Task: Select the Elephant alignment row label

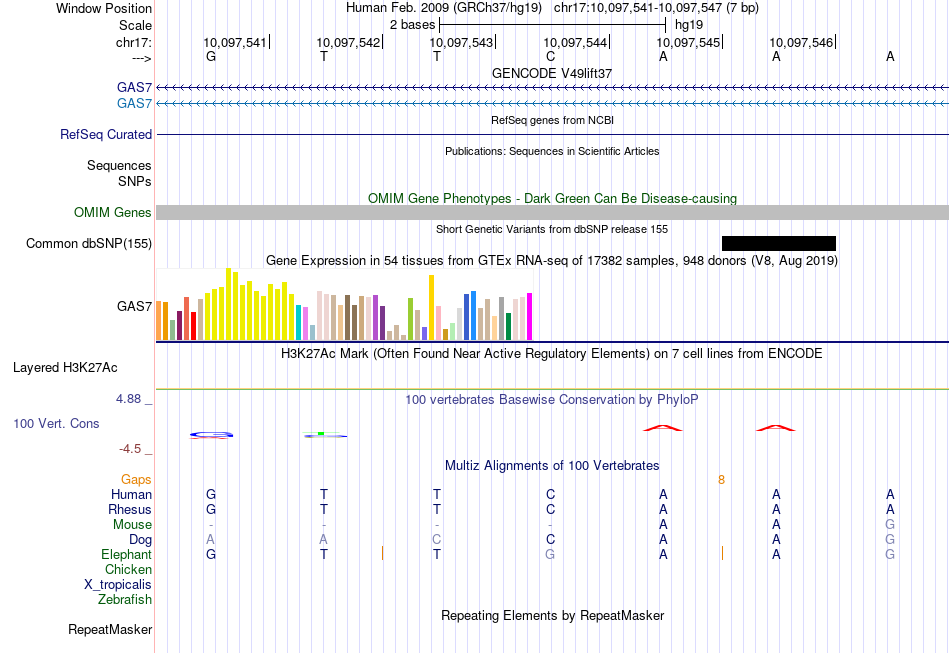Action: pyautogui.click(x=127, y=554)
